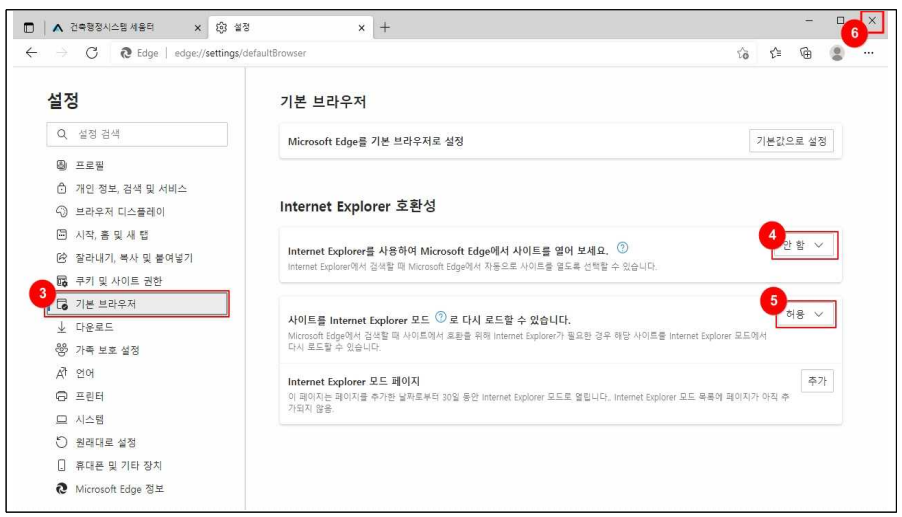Close the 설정 tab
Screen dimensions: 902x517
pyautogui.click(x=361, y=28)
